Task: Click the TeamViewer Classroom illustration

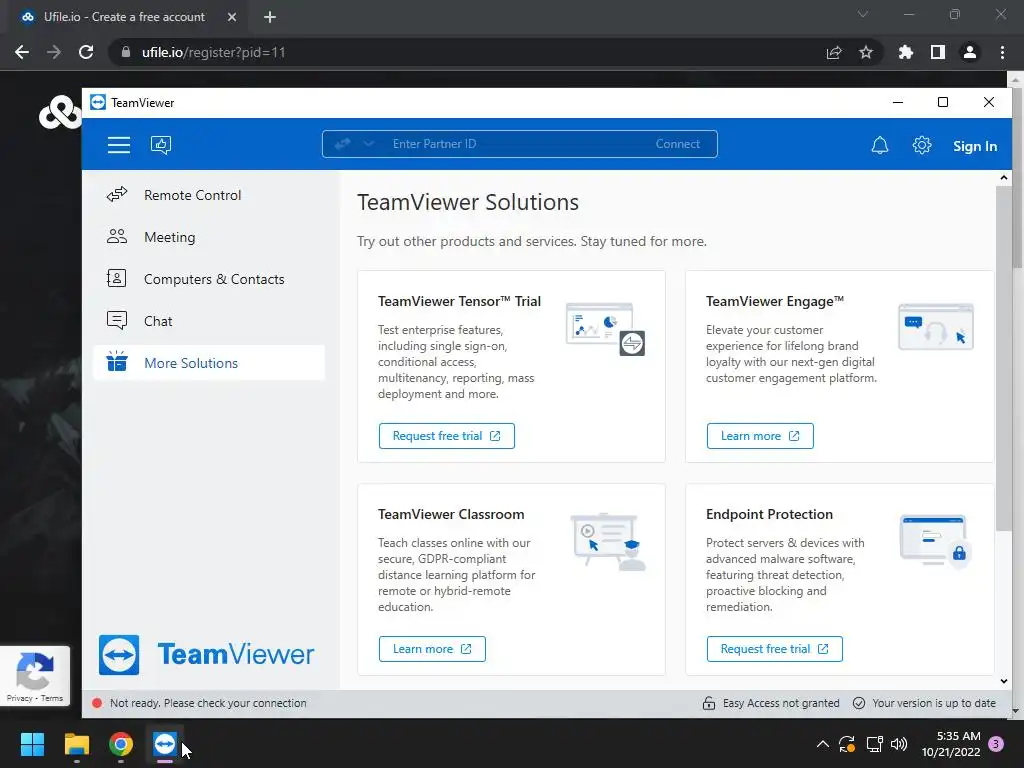Action: click(607, 541)
